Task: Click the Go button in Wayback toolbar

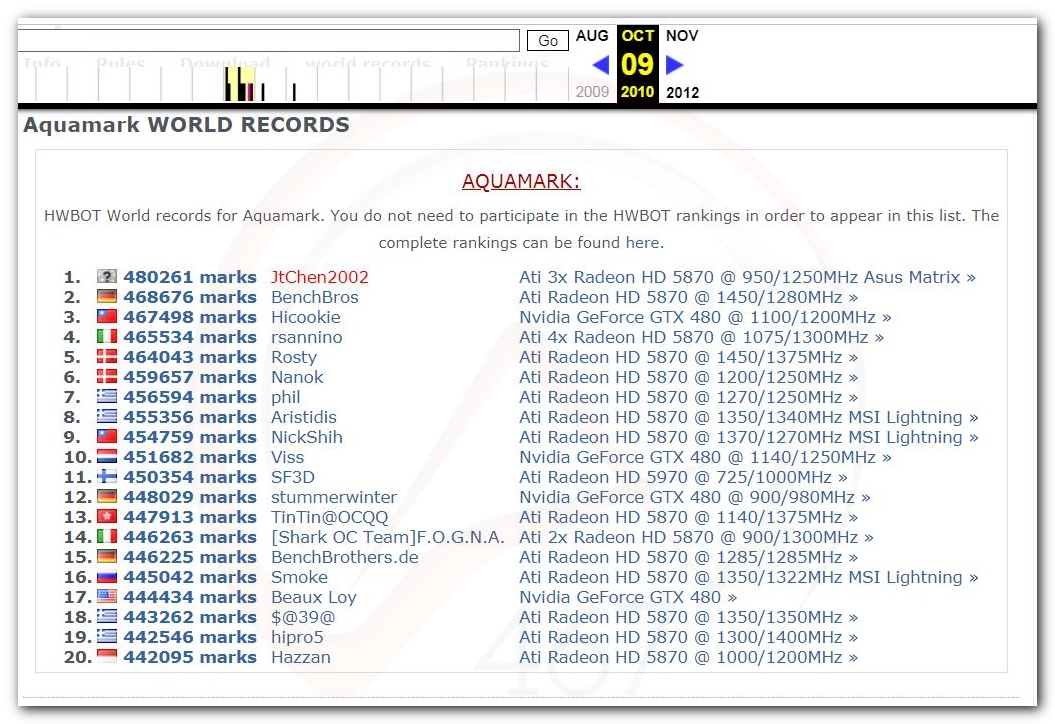Action: coord(548,41)
